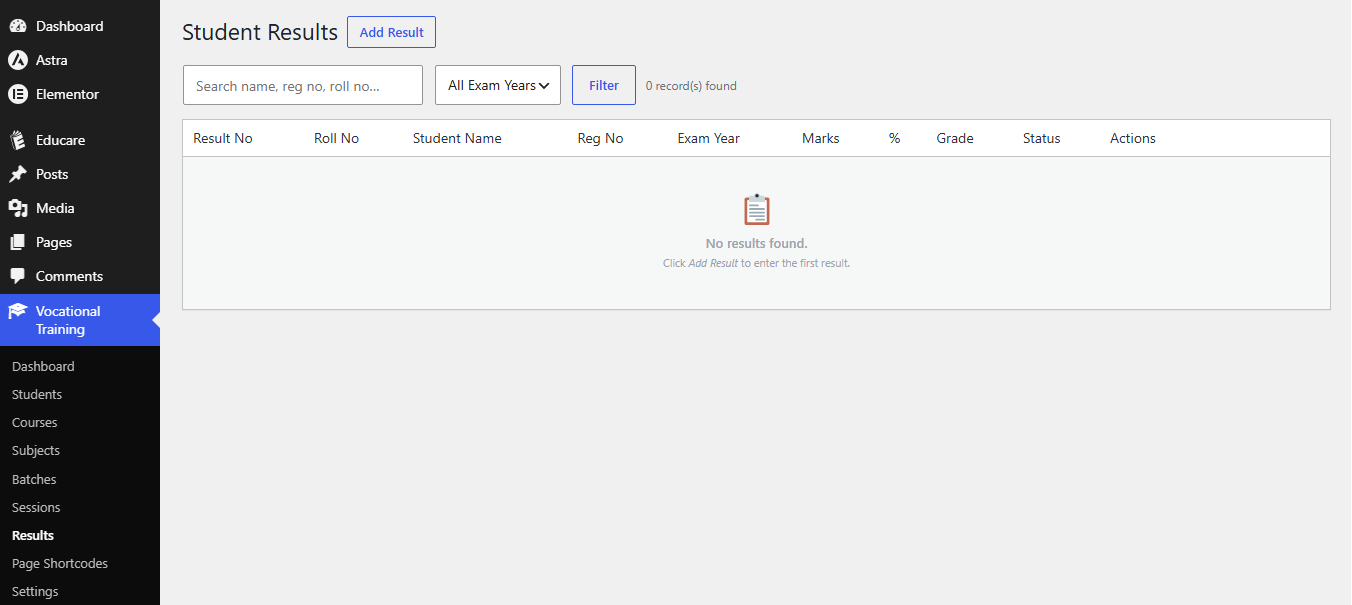The width and height of the screenshot is (1352, 605).
Task: Click the Filter button
Action: tap(604, 85)
